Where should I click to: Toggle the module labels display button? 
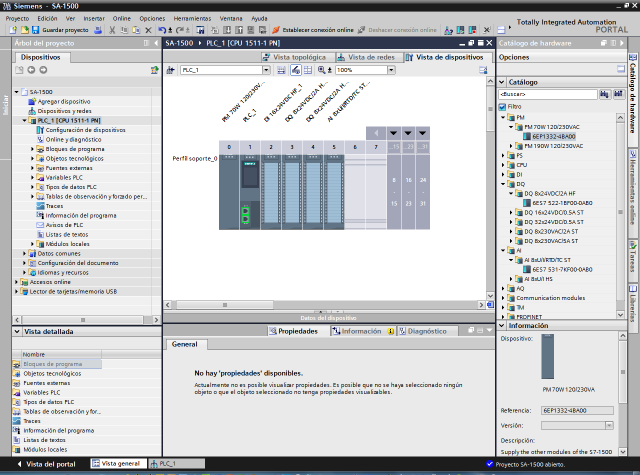[x=296, y=70]
